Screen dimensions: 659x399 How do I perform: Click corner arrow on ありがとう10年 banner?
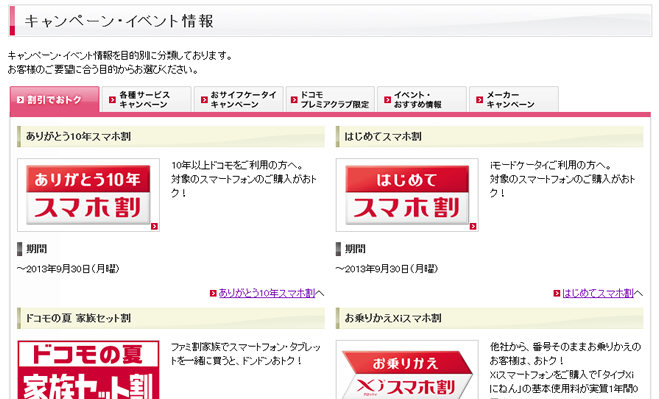[x=154, y=226]
